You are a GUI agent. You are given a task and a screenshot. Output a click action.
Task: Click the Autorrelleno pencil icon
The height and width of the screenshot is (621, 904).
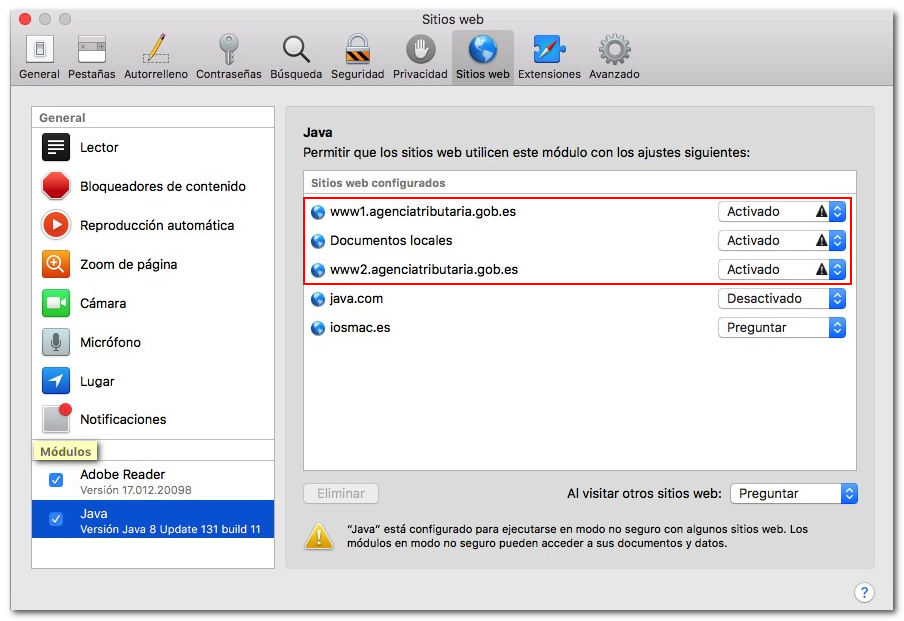[155, 50]
